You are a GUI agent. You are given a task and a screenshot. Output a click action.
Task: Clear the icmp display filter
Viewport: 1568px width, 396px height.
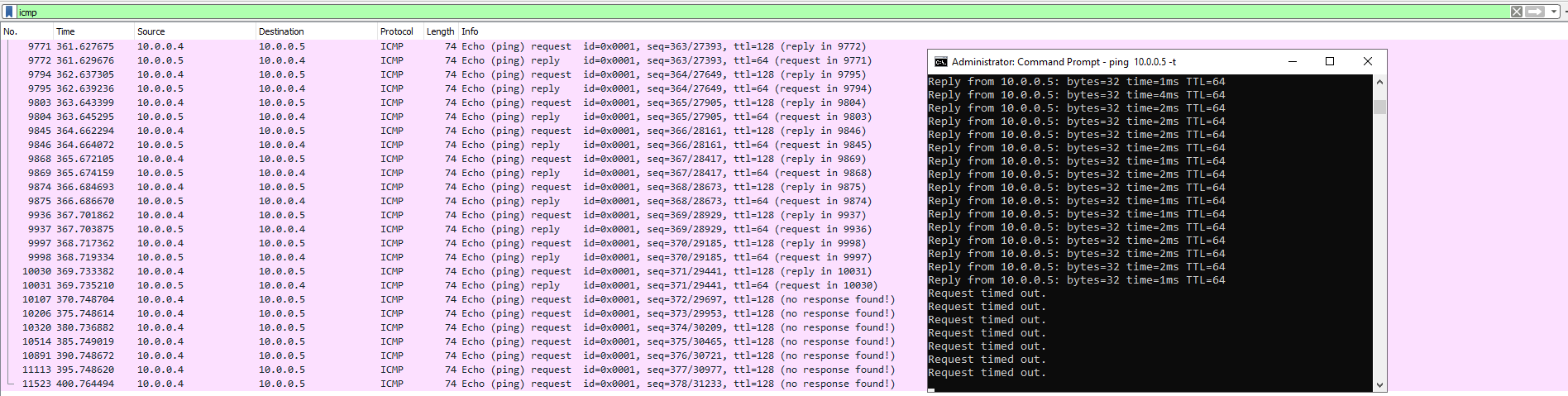pyautogui.click(x=1516, y=12)
